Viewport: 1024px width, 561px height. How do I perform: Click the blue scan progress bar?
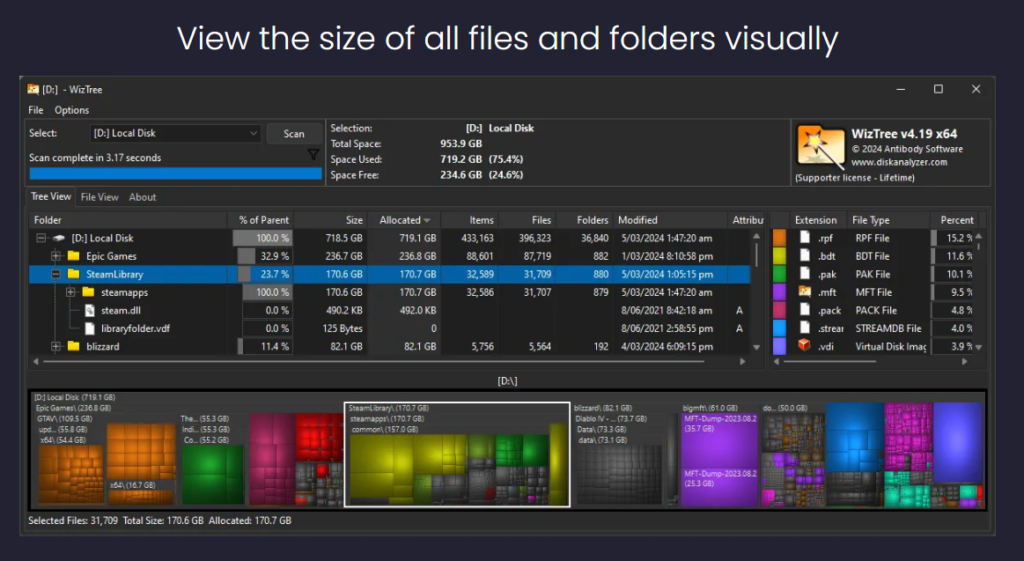(176, 174)
